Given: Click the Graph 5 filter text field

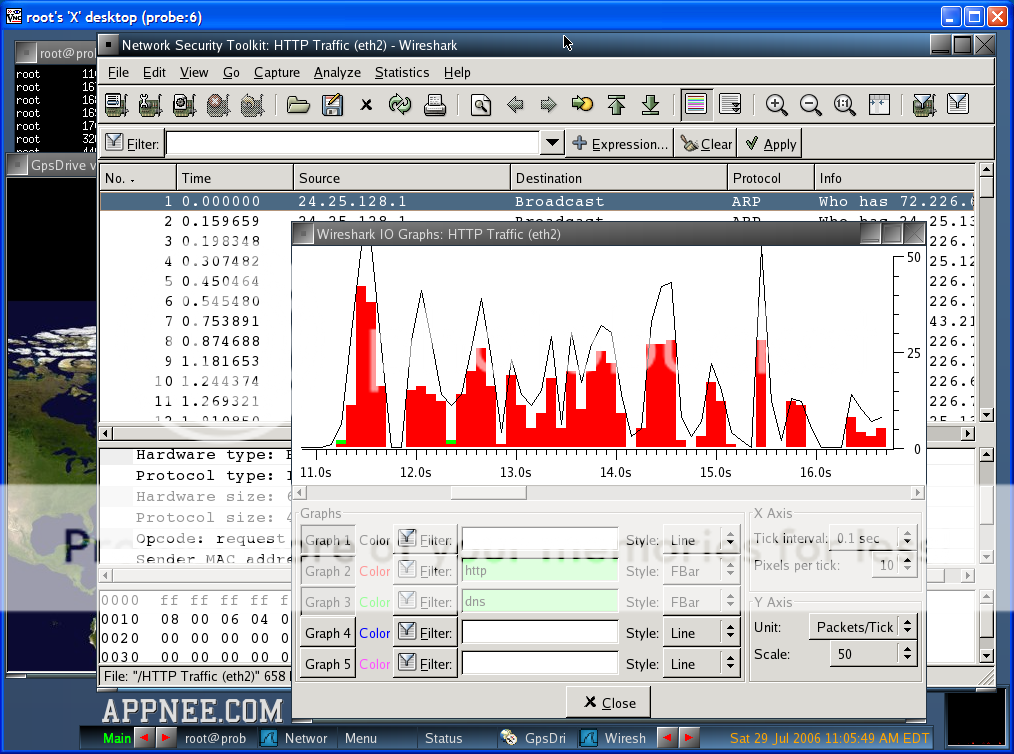Looking at the screenshot, I should pyautogui.click(x=540, y=664).
